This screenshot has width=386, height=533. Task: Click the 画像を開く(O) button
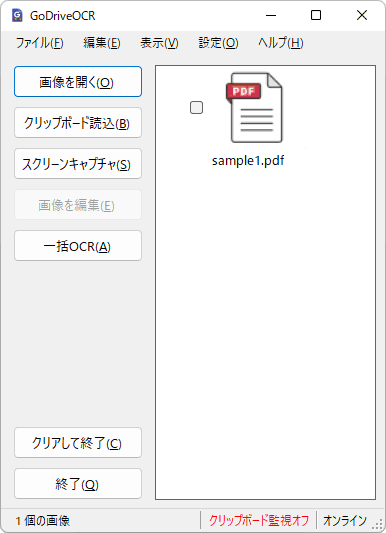pyautogui.click(x=78, y=82)
